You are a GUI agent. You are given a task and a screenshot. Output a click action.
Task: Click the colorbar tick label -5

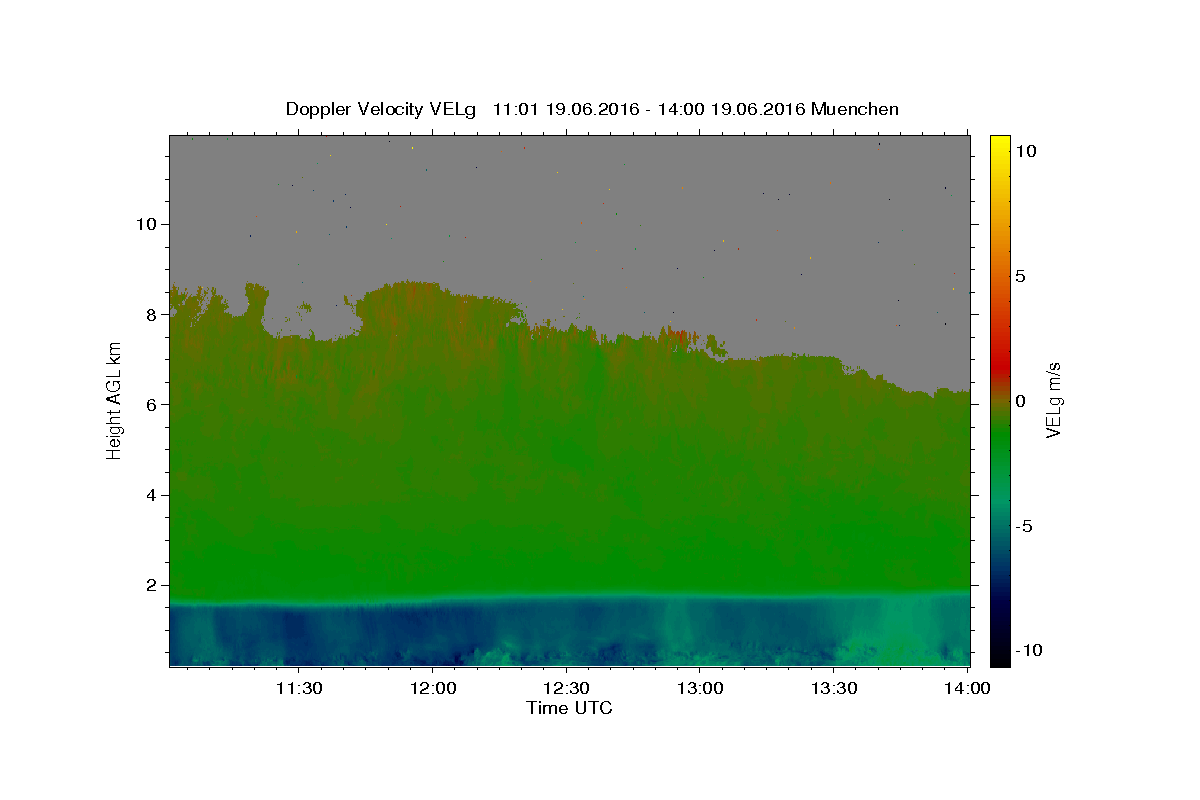click(1023, 526)
